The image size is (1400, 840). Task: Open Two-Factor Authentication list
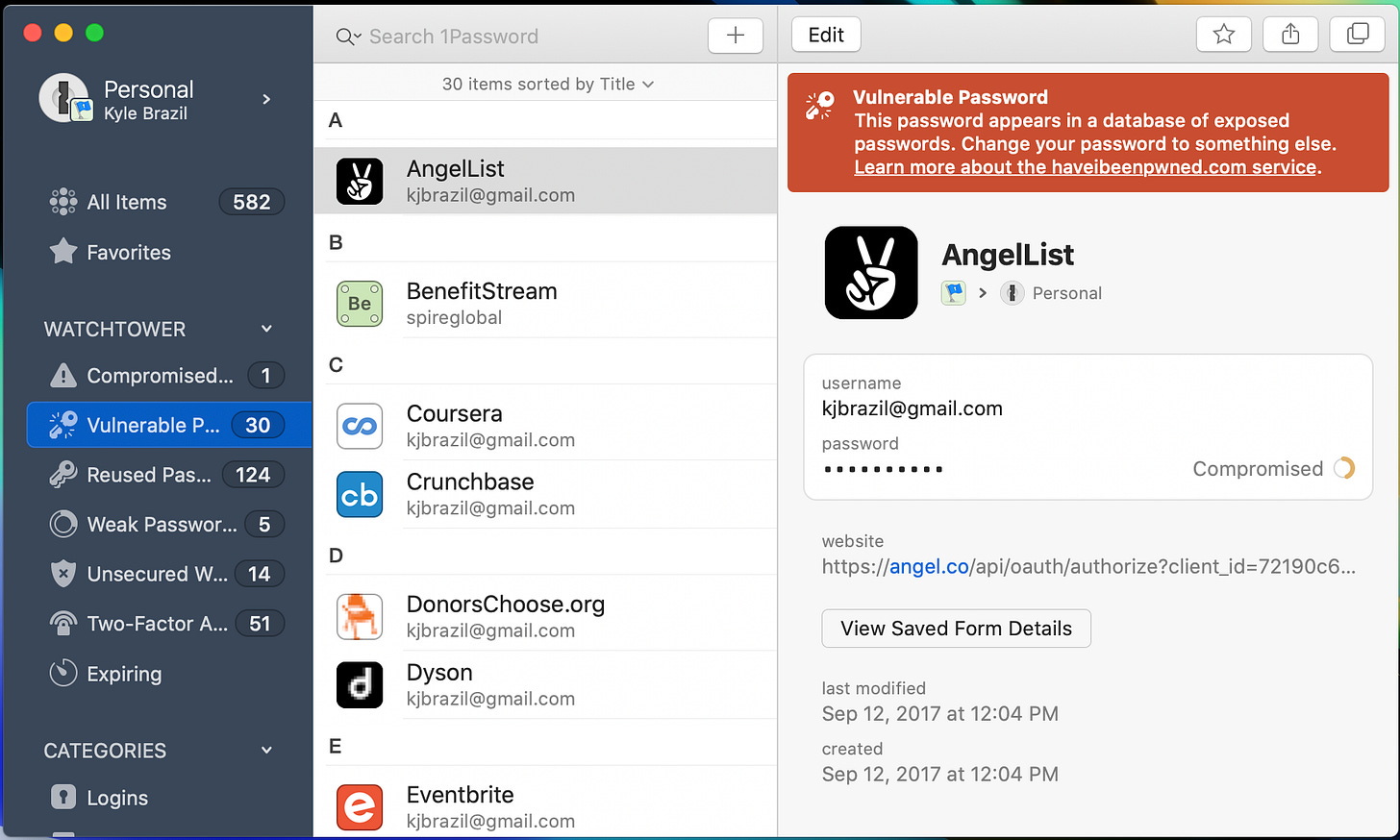click(165, 624)
